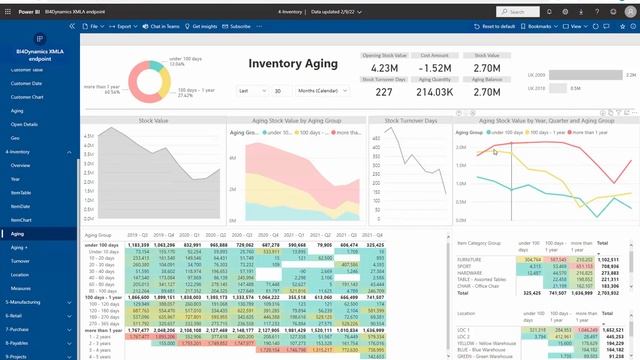Open the Open Details page
The image size is (640, 360).
(24, 124)
